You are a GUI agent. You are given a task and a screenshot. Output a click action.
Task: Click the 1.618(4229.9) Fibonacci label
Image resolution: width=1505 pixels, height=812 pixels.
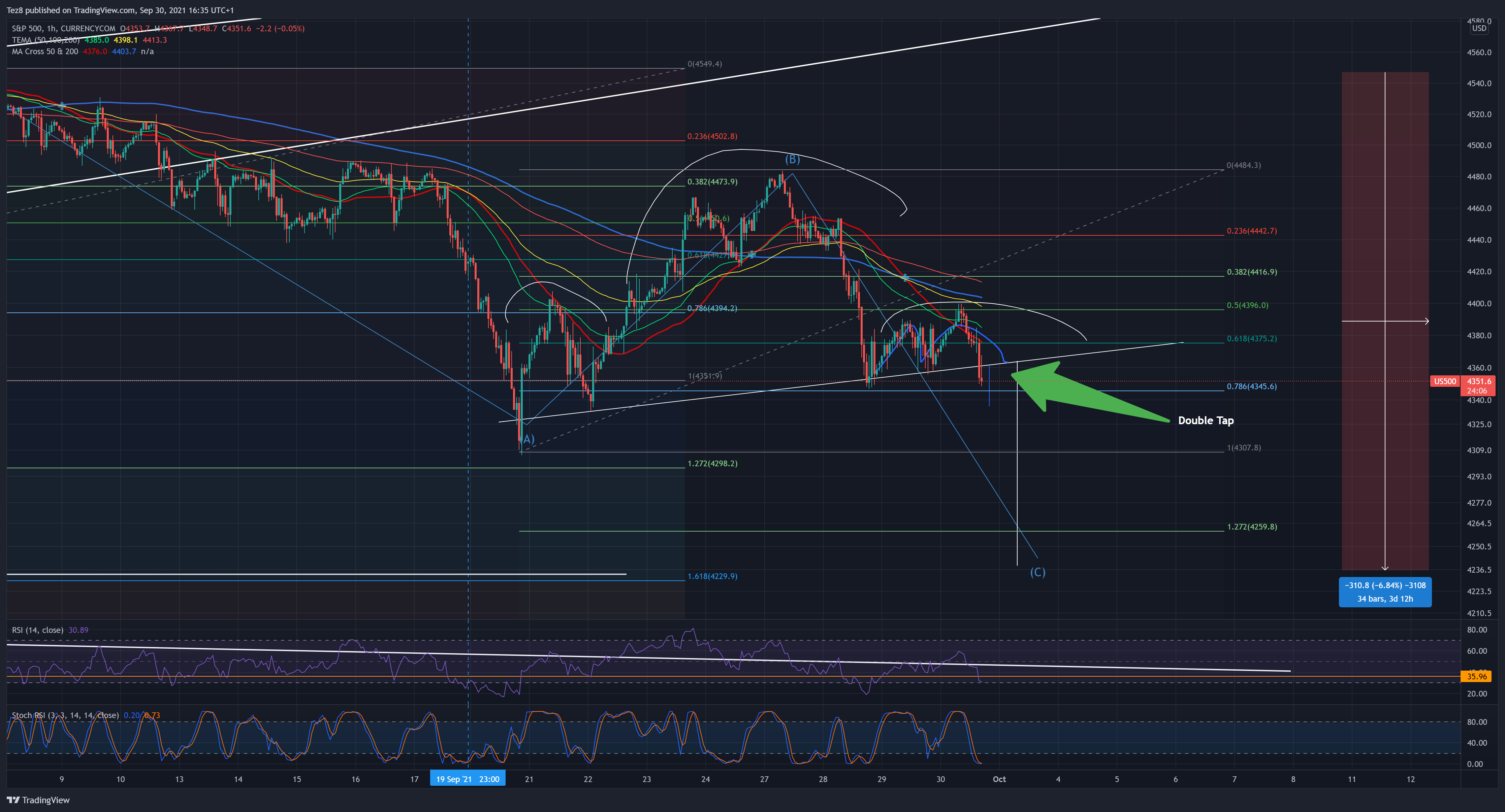click(712, 576)
